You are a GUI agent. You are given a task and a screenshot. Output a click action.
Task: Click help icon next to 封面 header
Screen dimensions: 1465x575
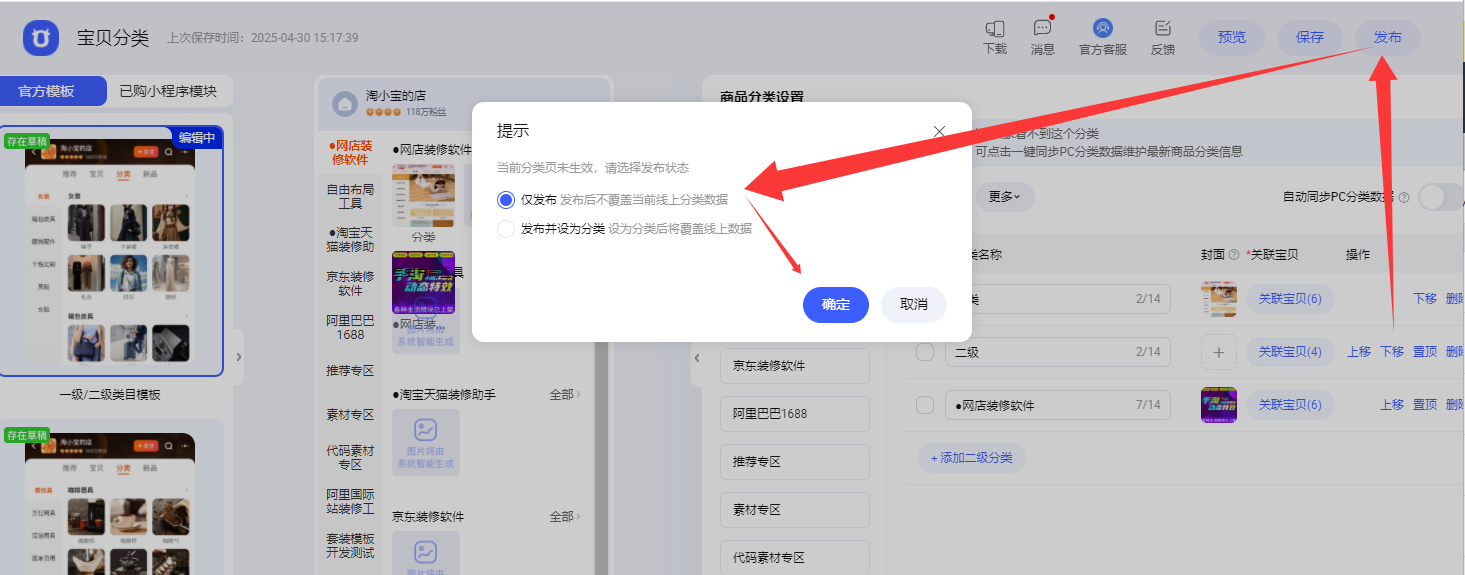point(1234,255)
